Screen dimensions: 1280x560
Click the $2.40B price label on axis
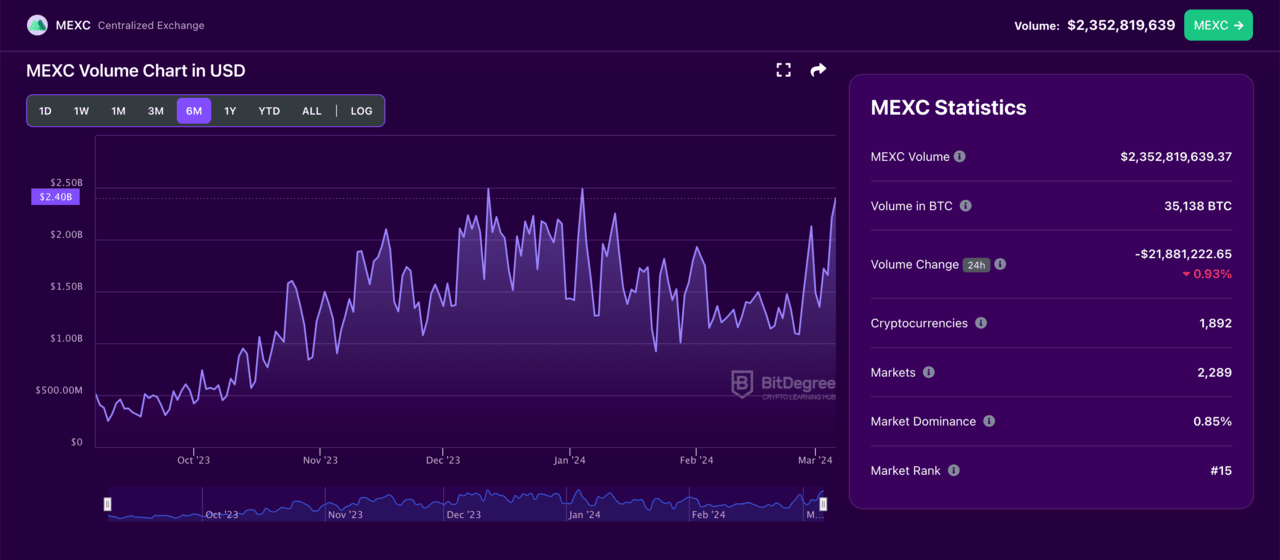[54, 197]
